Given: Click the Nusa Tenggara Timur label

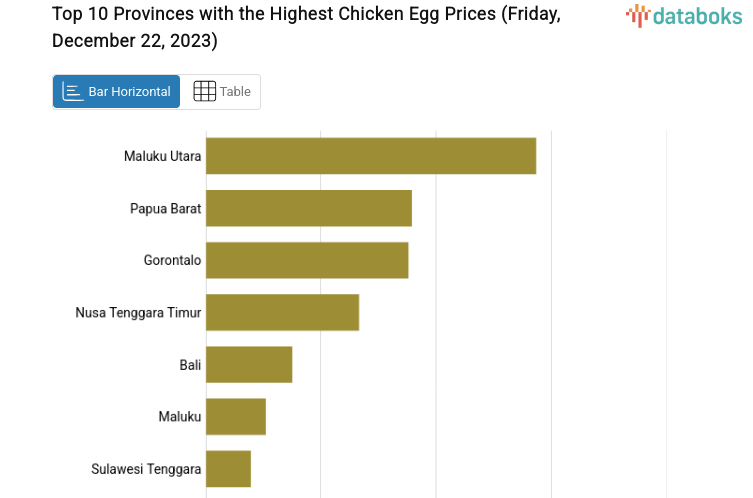Looking at the screenshot, I should (138, 312).
